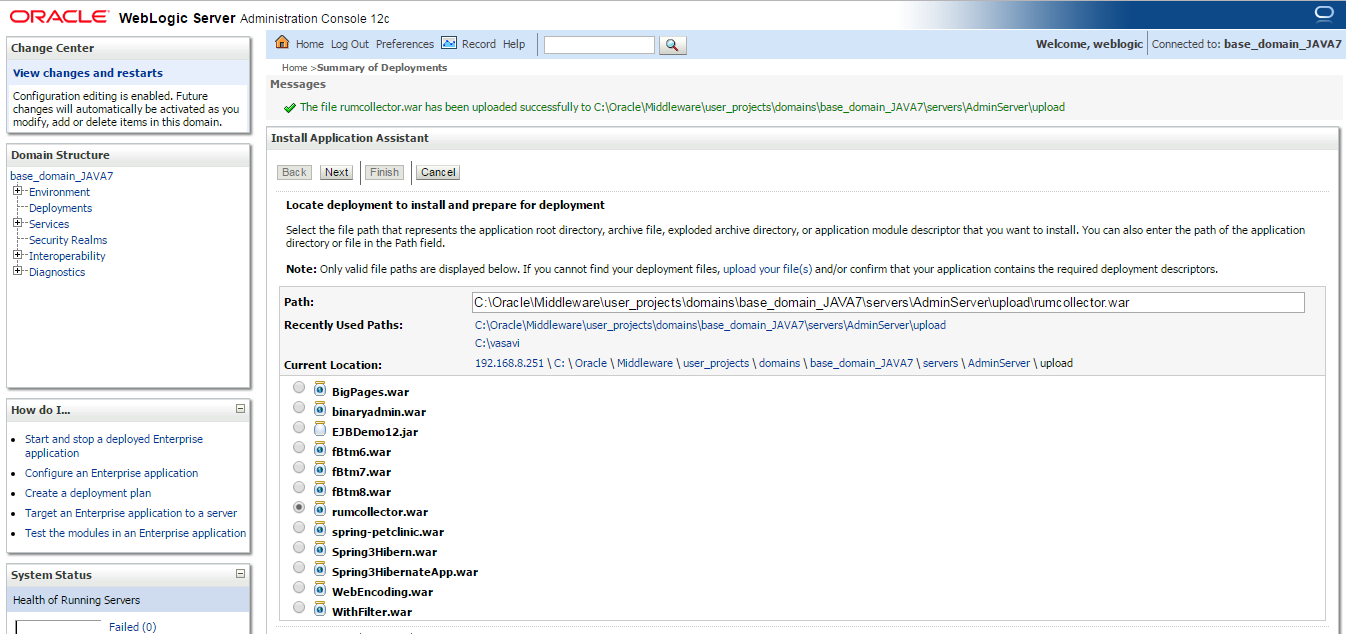Select the rumcollector.war radio button
Screen dimensions: 1346x634
click(299, 508)
